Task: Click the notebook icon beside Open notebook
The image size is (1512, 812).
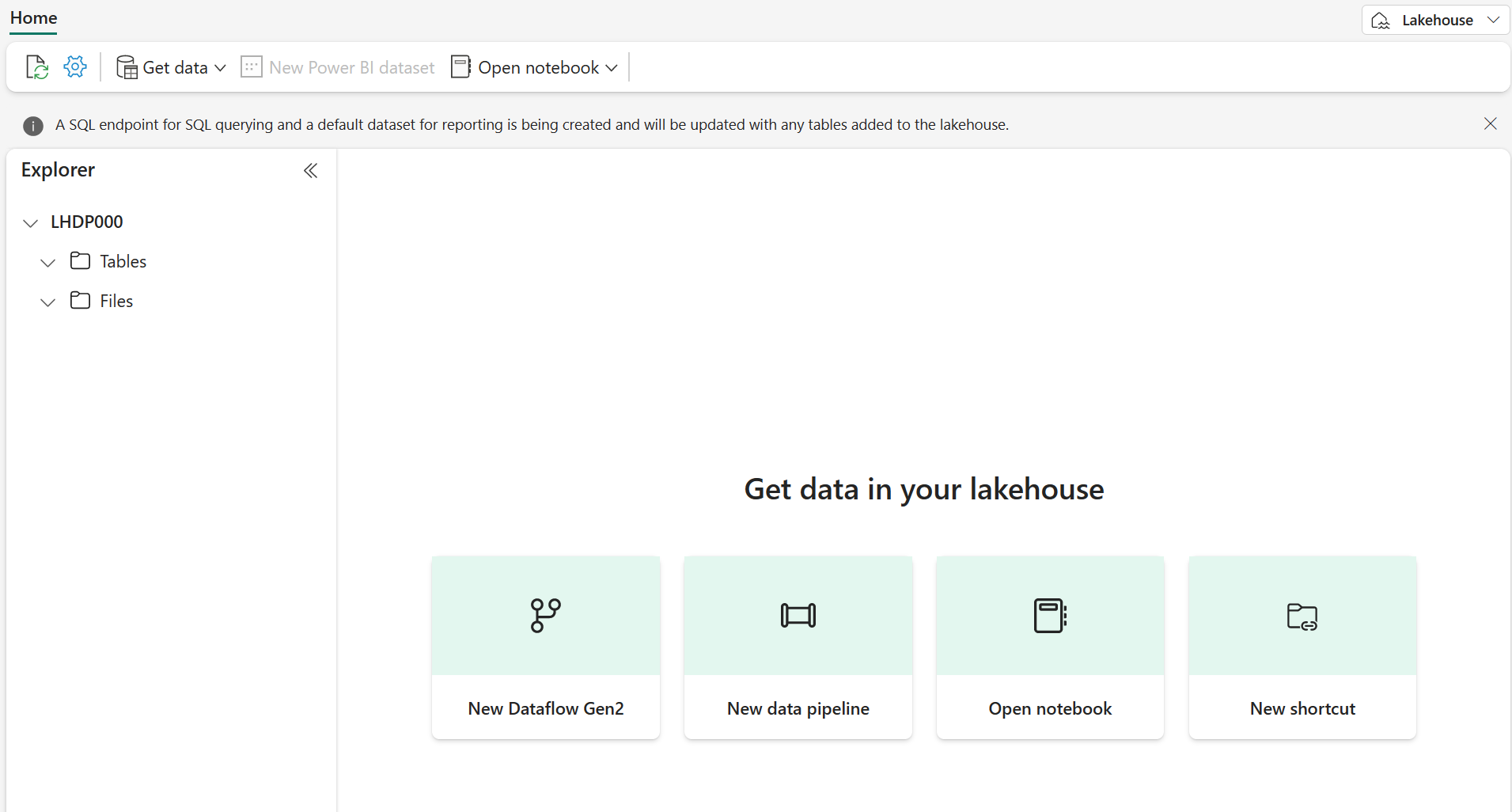Action: click(x=461, y=66)
